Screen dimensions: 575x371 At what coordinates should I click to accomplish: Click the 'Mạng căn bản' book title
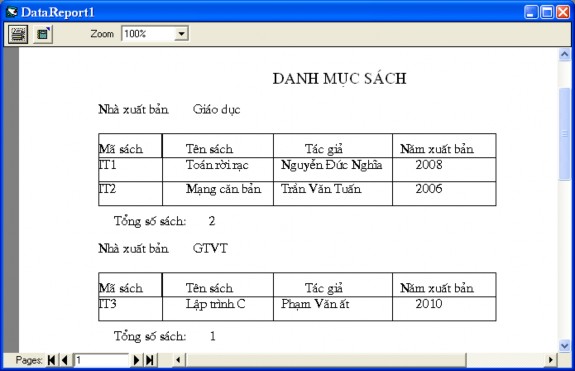(x=223, y=189)
